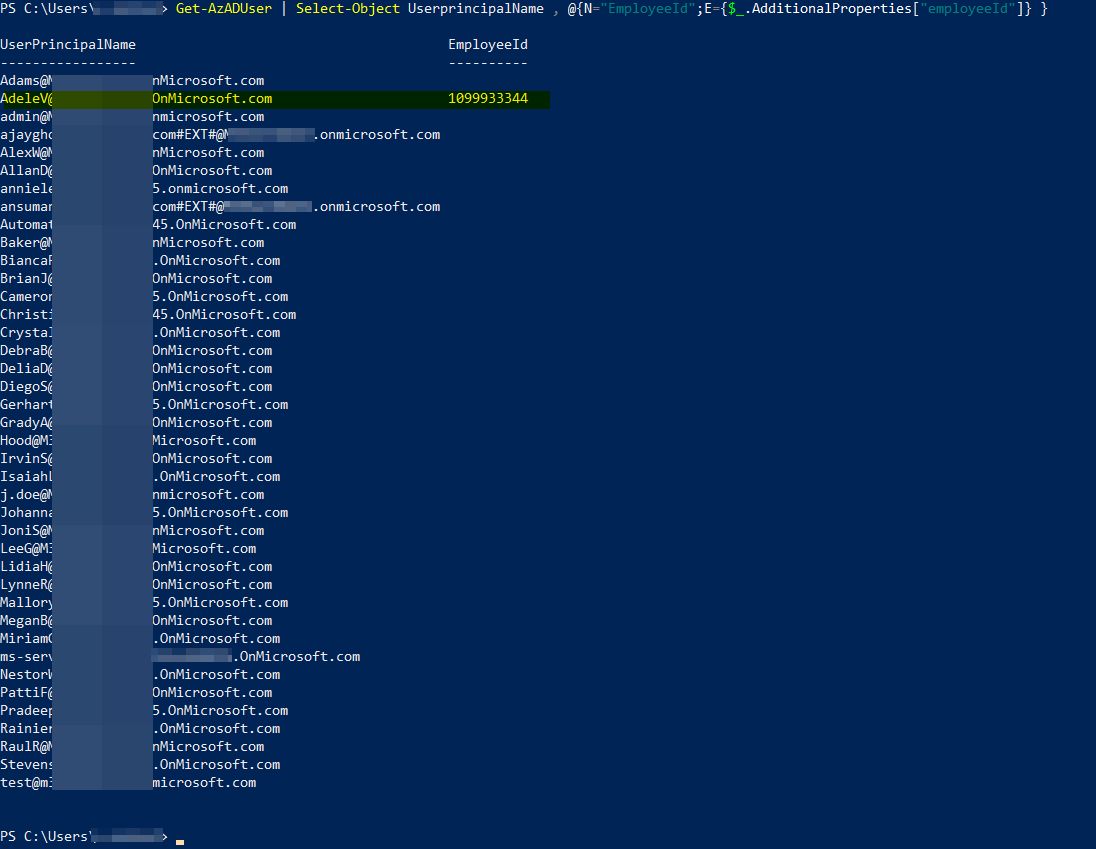Click the Nestor user entry
This screenshot has width=1096, height=849.
[x=140, y=674]
